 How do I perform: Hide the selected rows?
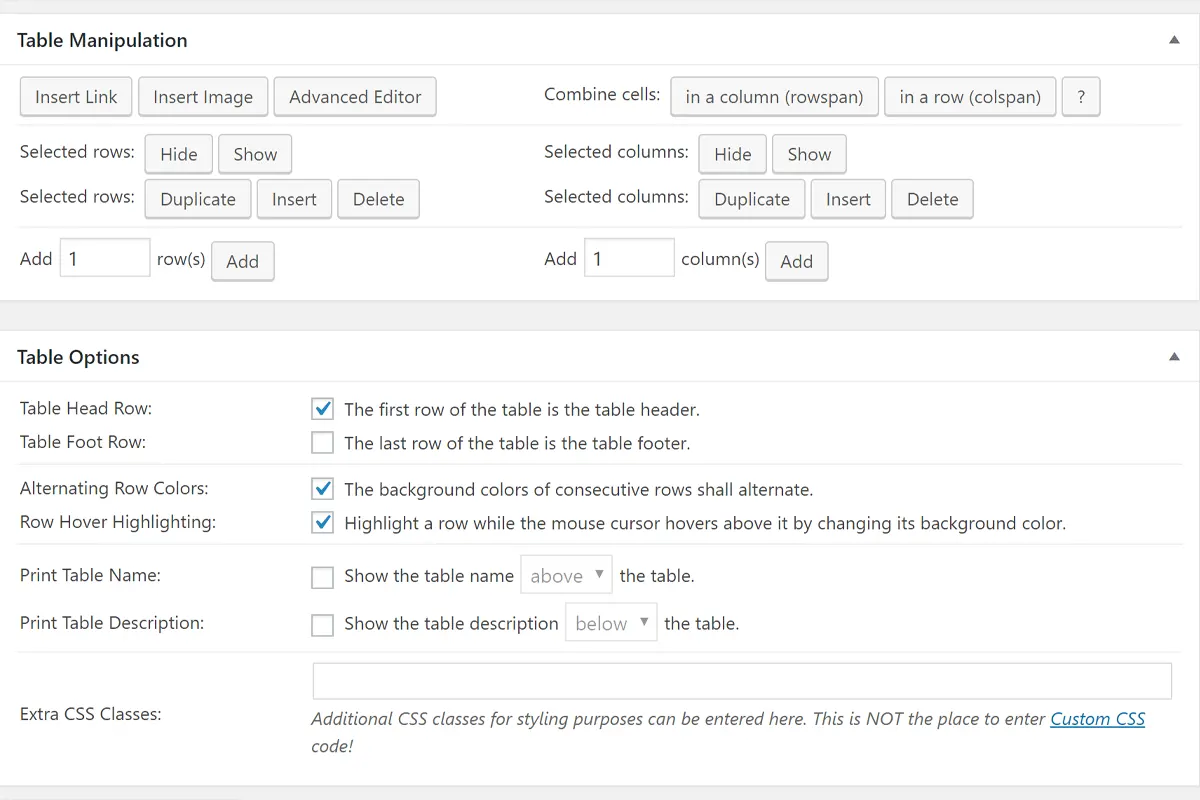[x=179, y=154]
